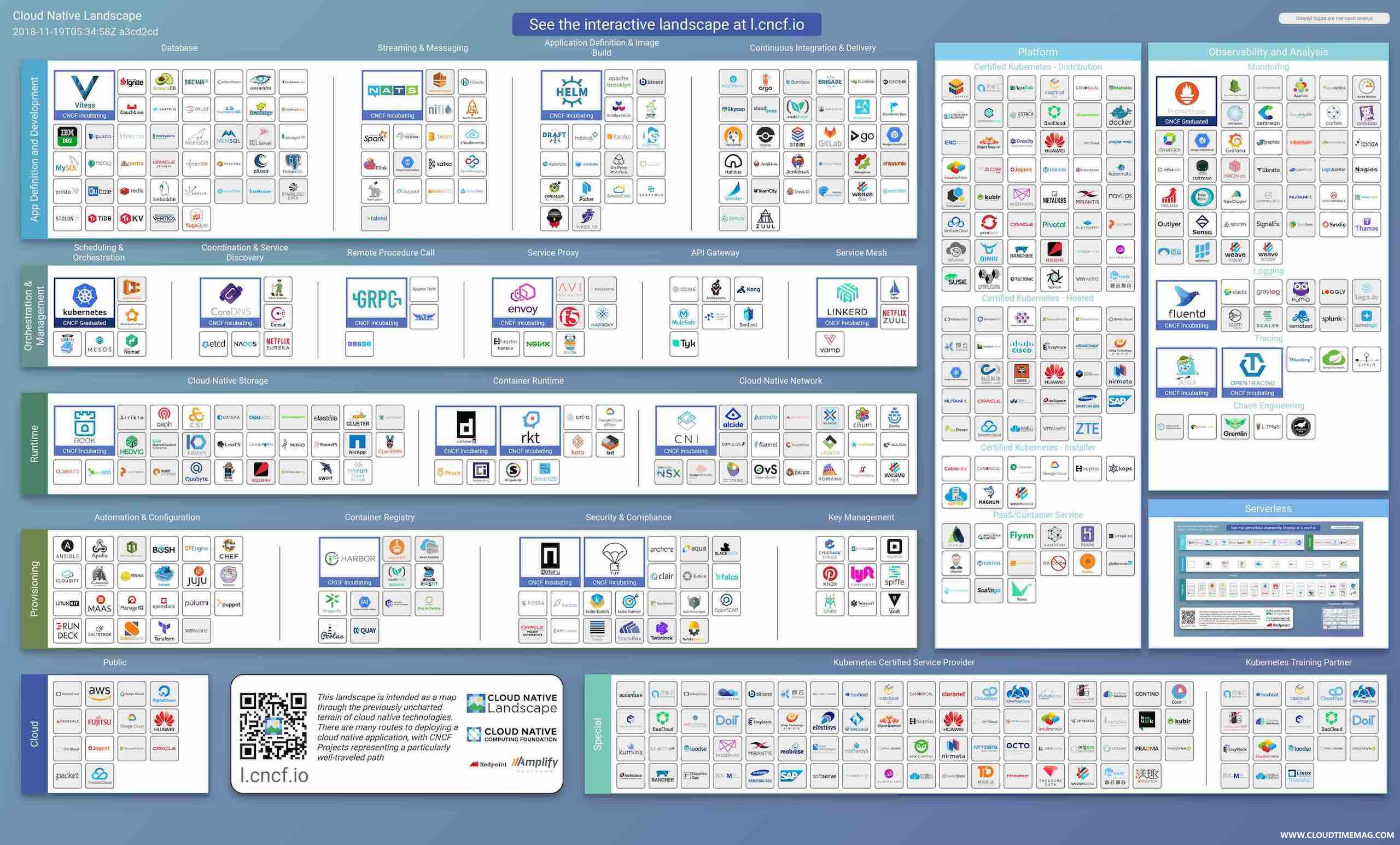
Task: Open the ANSIBLE logo
Action: 68,549
